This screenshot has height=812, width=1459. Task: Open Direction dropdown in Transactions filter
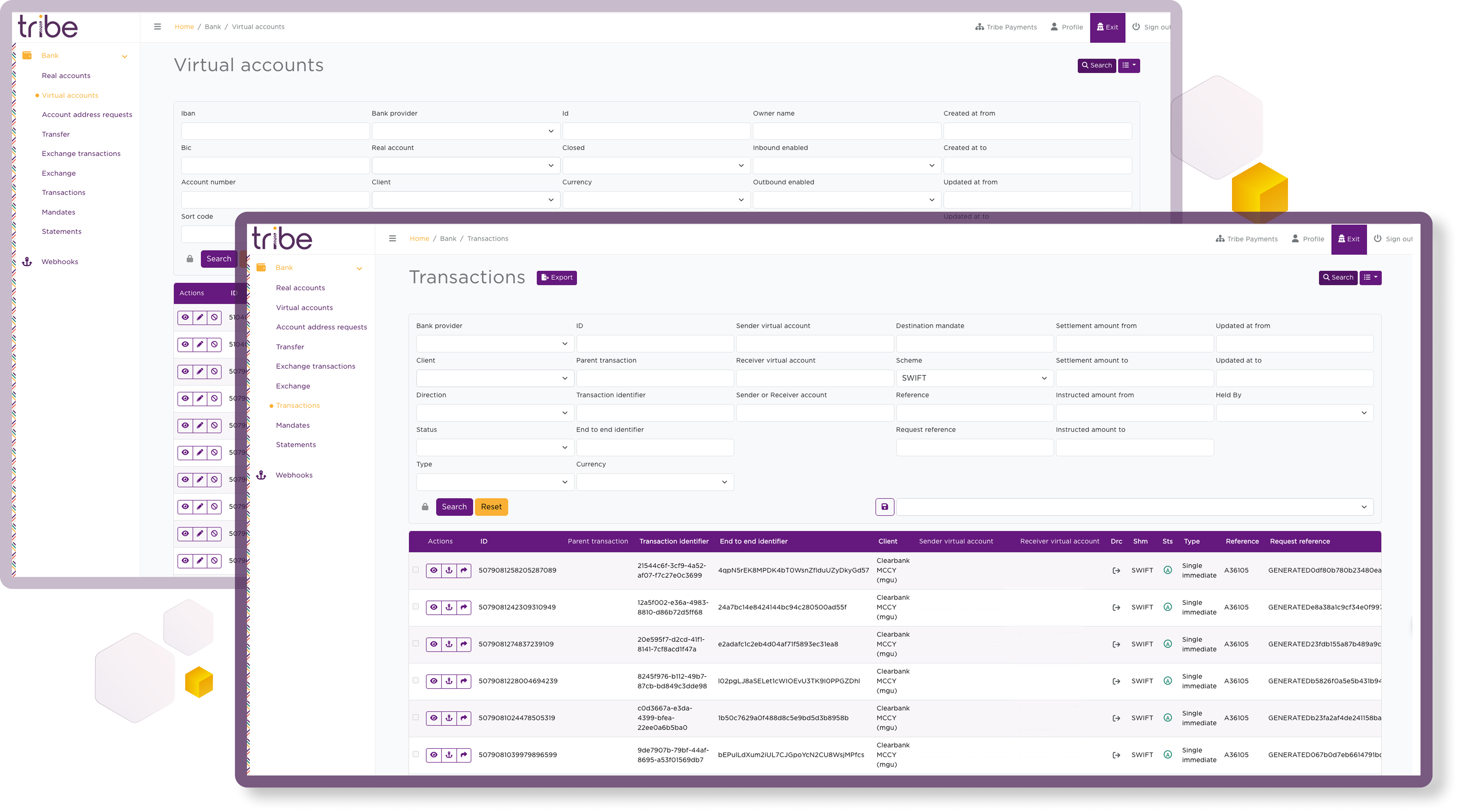coord(495,413)
